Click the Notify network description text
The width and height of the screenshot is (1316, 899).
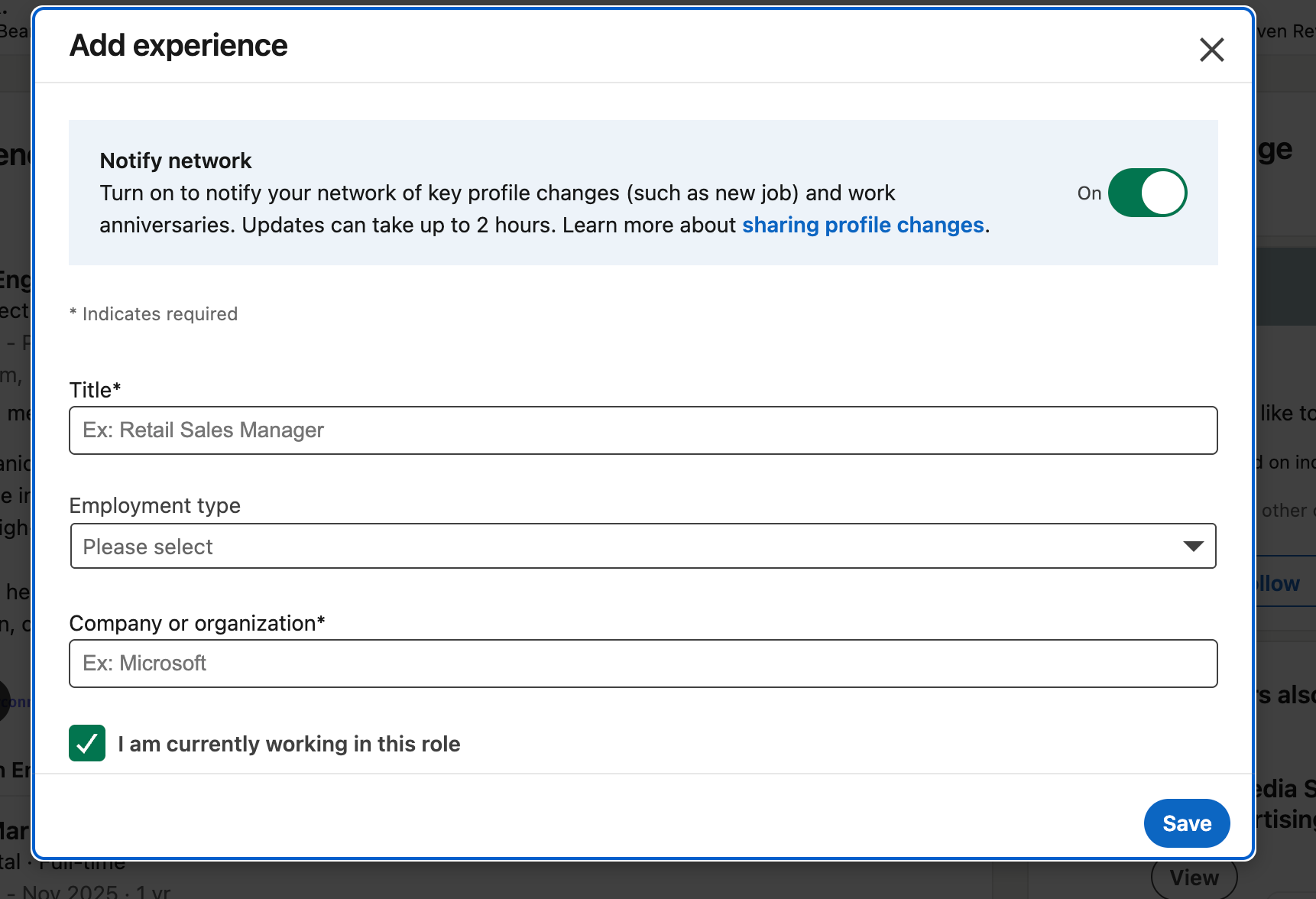[497, 193]
